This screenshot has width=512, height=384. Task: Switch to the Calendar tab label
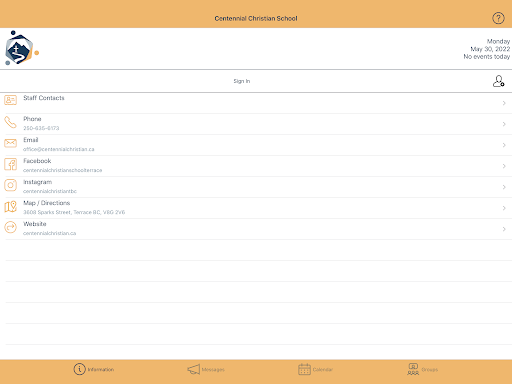323,370
